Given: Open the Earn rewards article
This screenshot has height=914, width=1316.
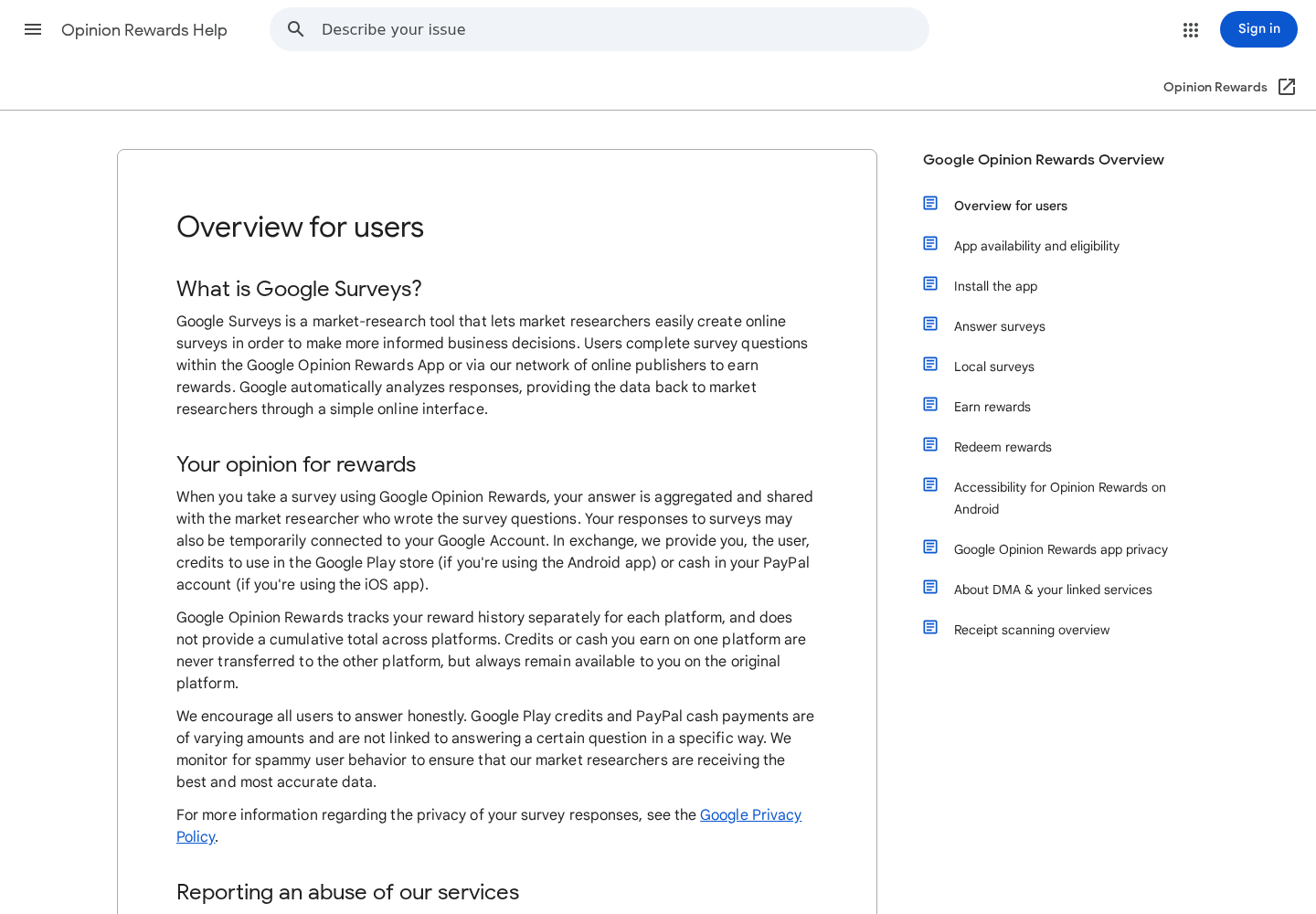Looking at the screenshot, I should click(992, 407).
